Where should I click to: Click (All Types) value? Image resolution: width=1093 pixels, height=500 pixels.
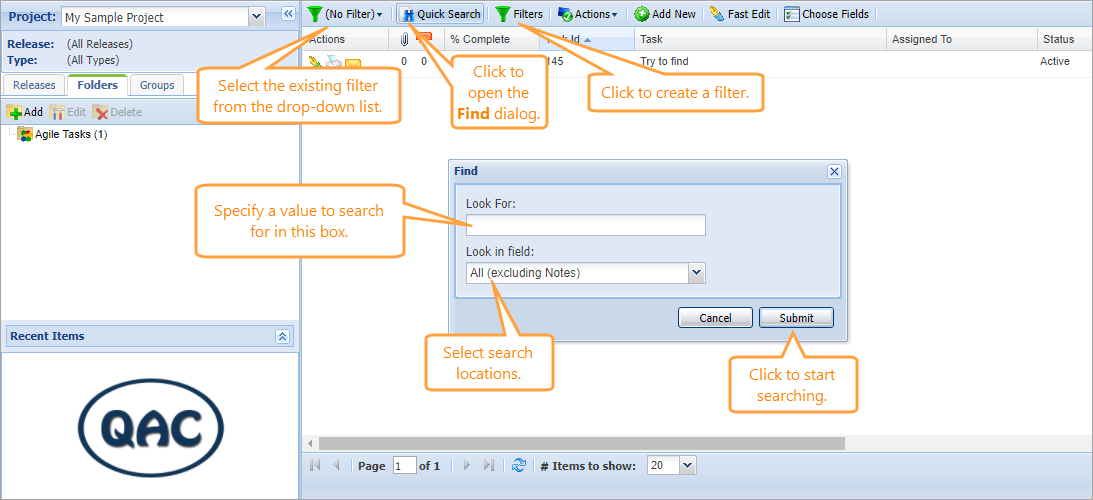[93, 60]
